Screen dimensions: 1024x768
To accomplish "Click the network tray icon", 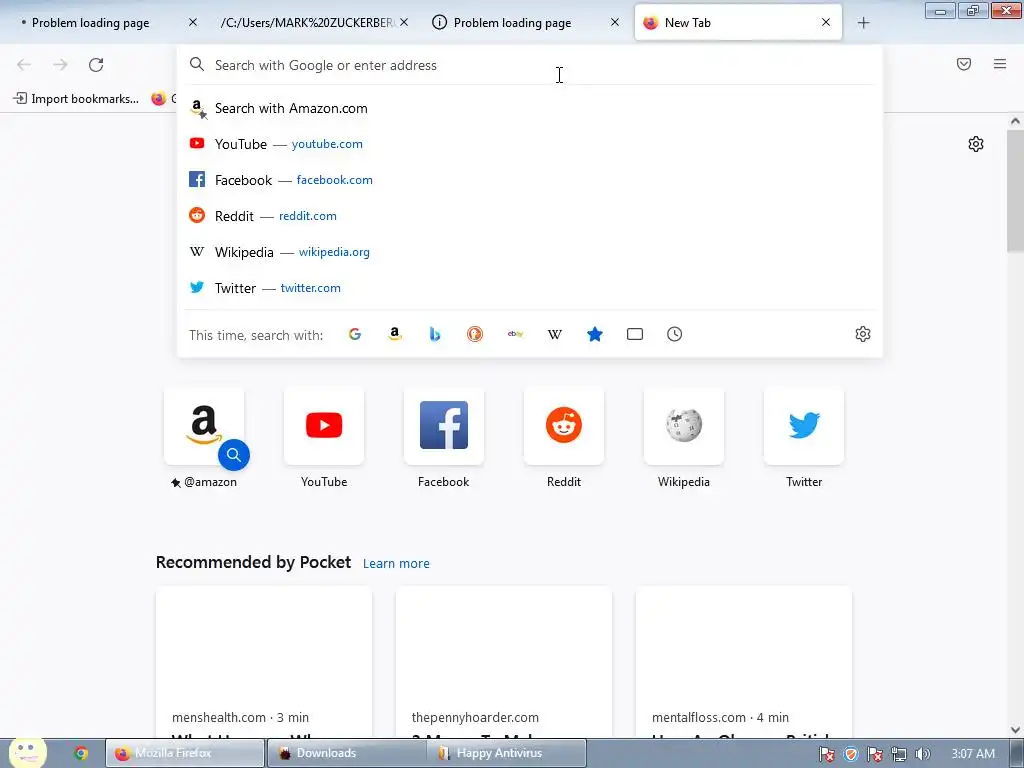I will [899, 754].
